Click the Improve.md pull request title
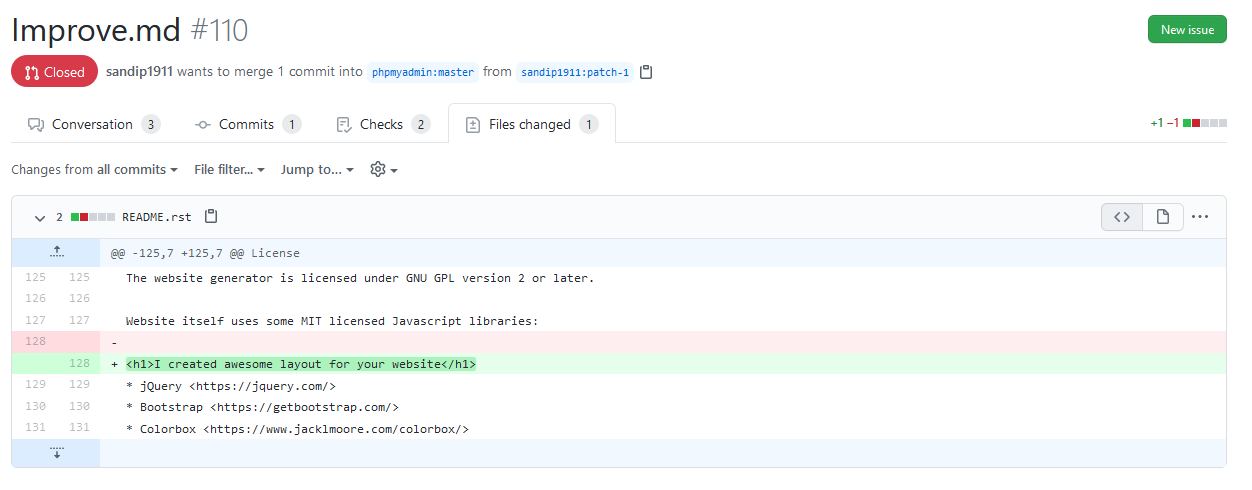Screen dimensions: 1252x490 (96, 30)
